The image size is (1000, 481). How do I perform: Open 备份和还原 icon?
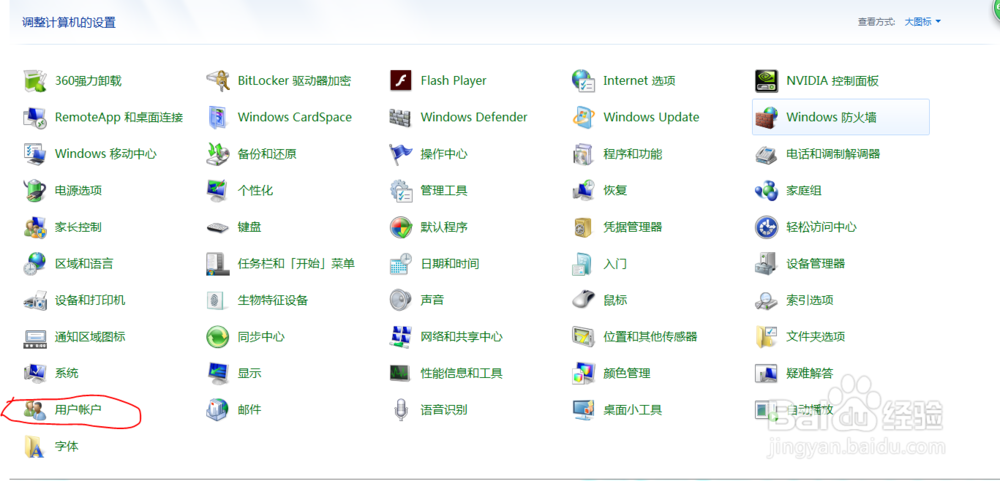click(217, 154)
